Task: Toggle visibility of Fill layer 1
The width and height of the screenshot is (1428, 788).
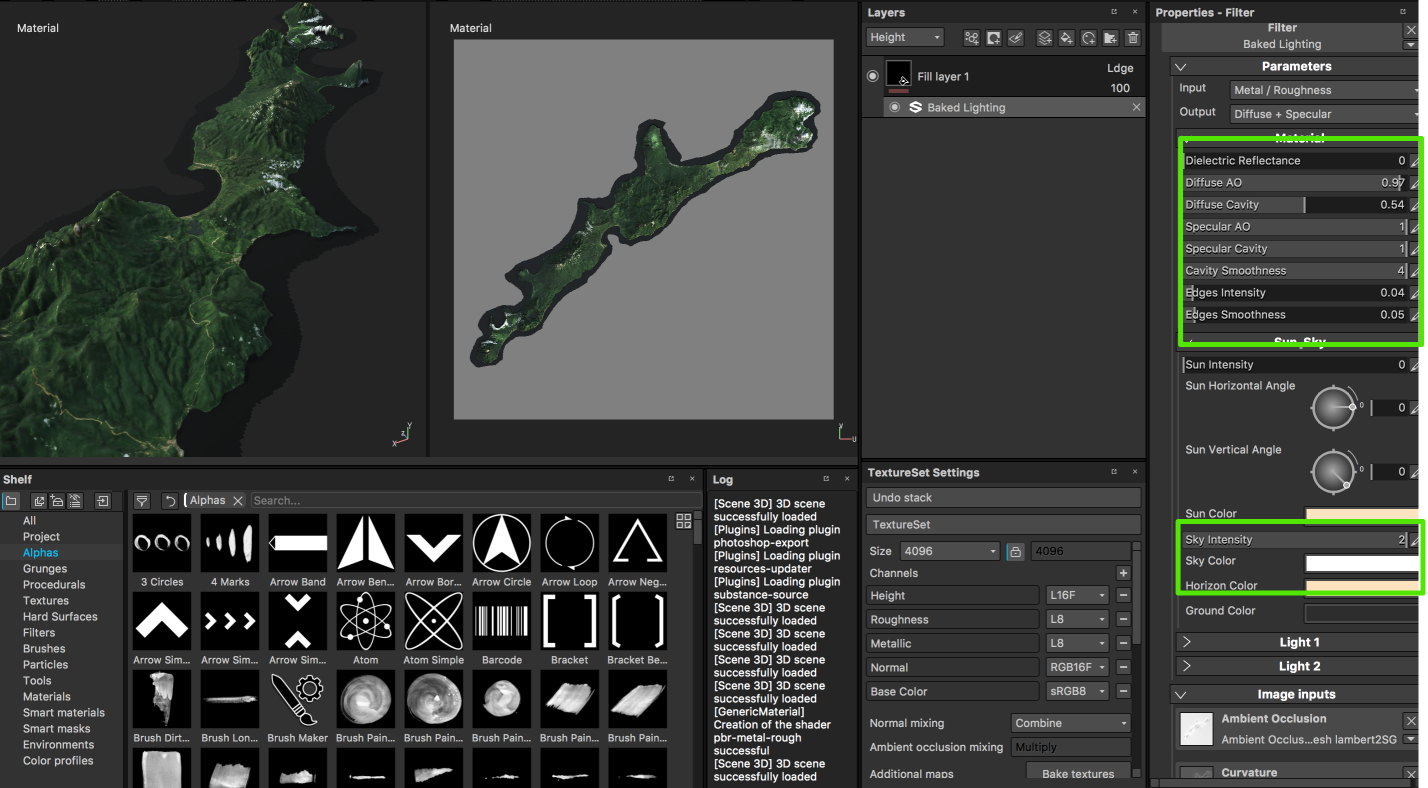Action: (x=873, y=76)
